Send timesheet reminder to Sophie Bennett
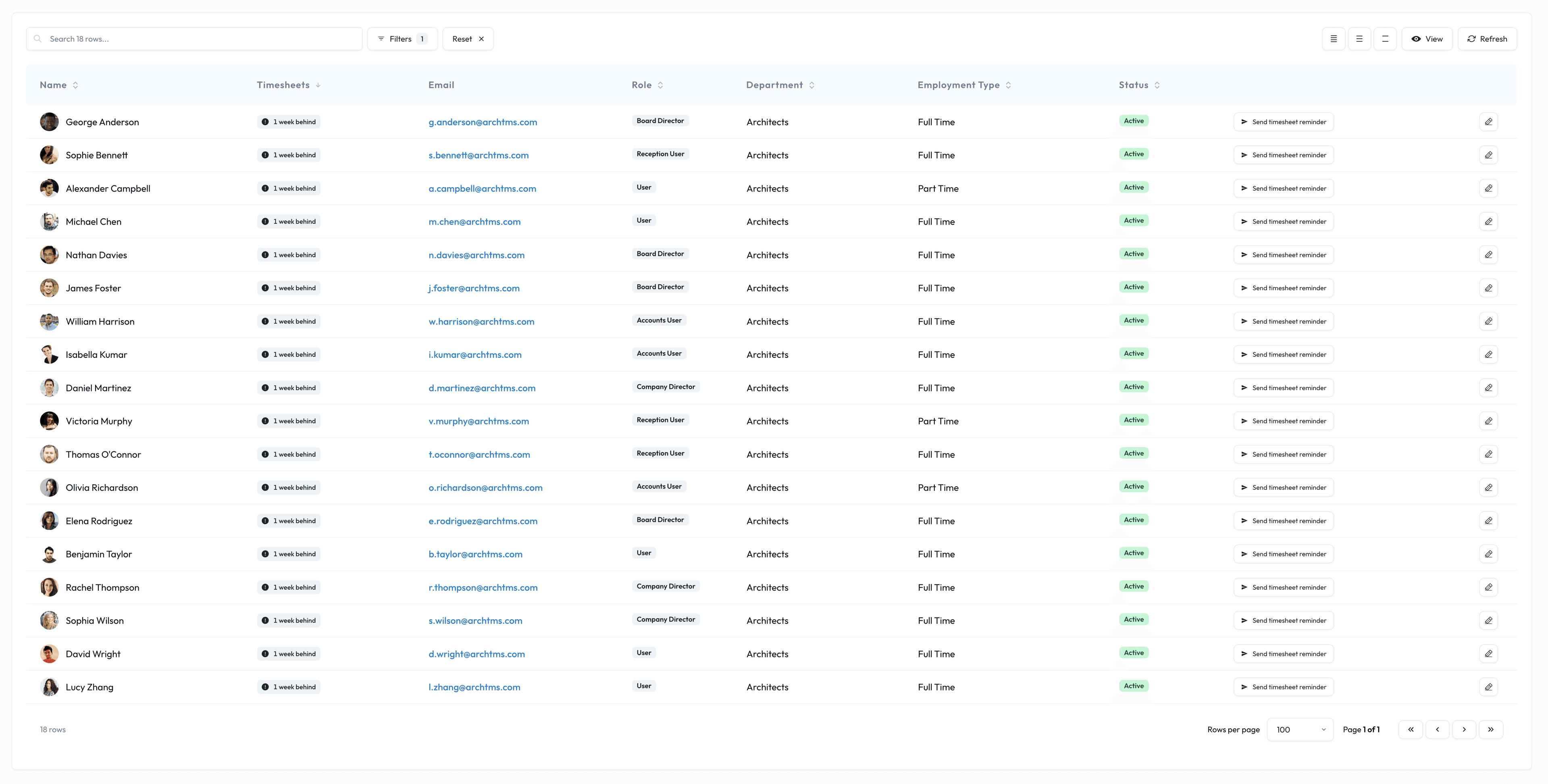 tap(1284, 155)
